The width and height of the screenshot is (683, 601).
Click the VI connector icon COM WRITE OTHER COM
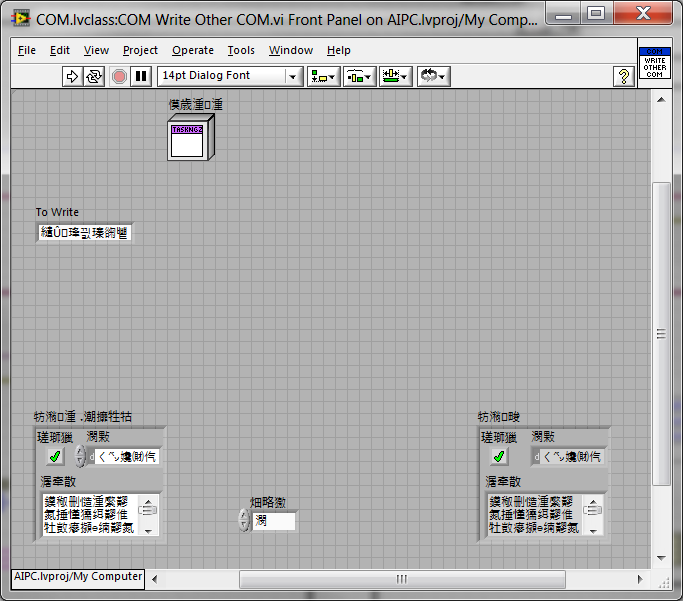click(x=655, y=63)
